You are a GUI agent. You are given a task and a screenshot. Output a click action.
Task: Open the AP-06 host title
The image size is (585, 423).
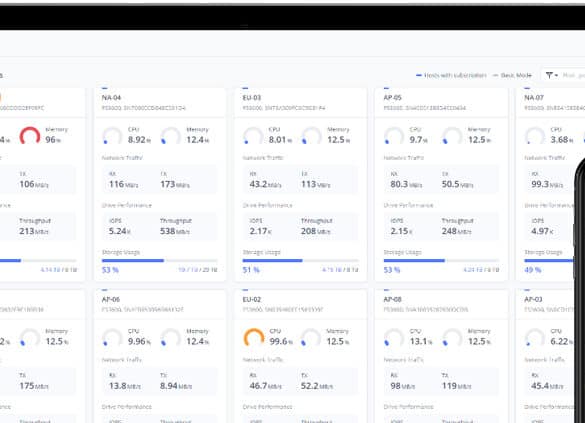pyautogui.click(x=111, y=299)
